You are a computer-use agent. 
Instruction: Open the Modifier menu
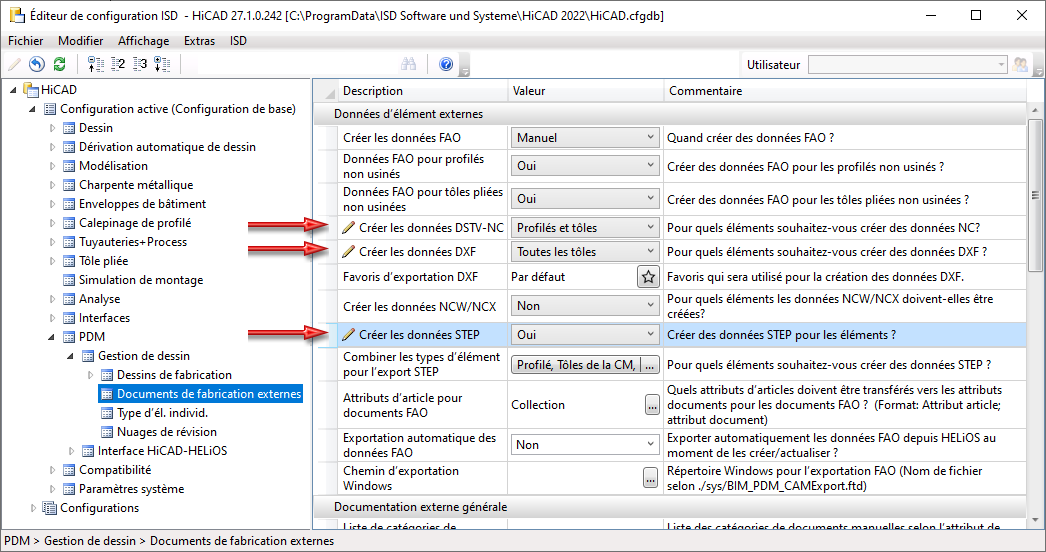pyautogui.click(x=81, y=41)
